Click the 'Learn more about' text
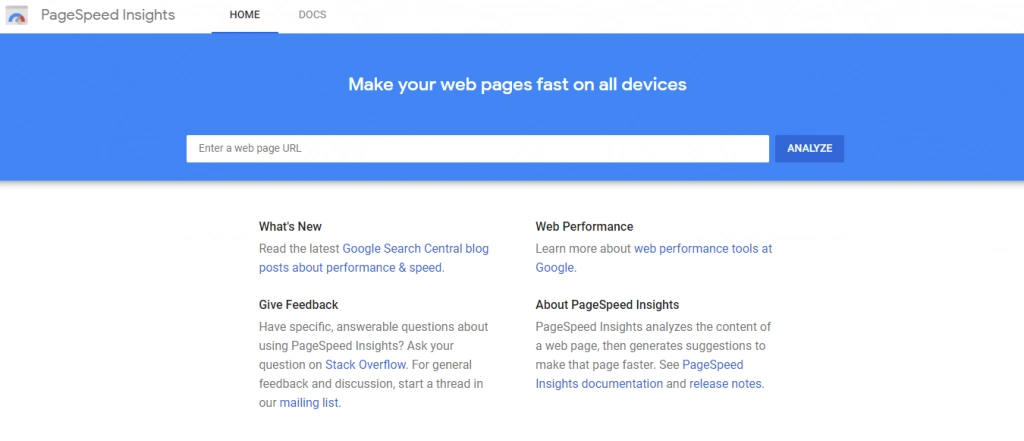 tap(583, 248)
